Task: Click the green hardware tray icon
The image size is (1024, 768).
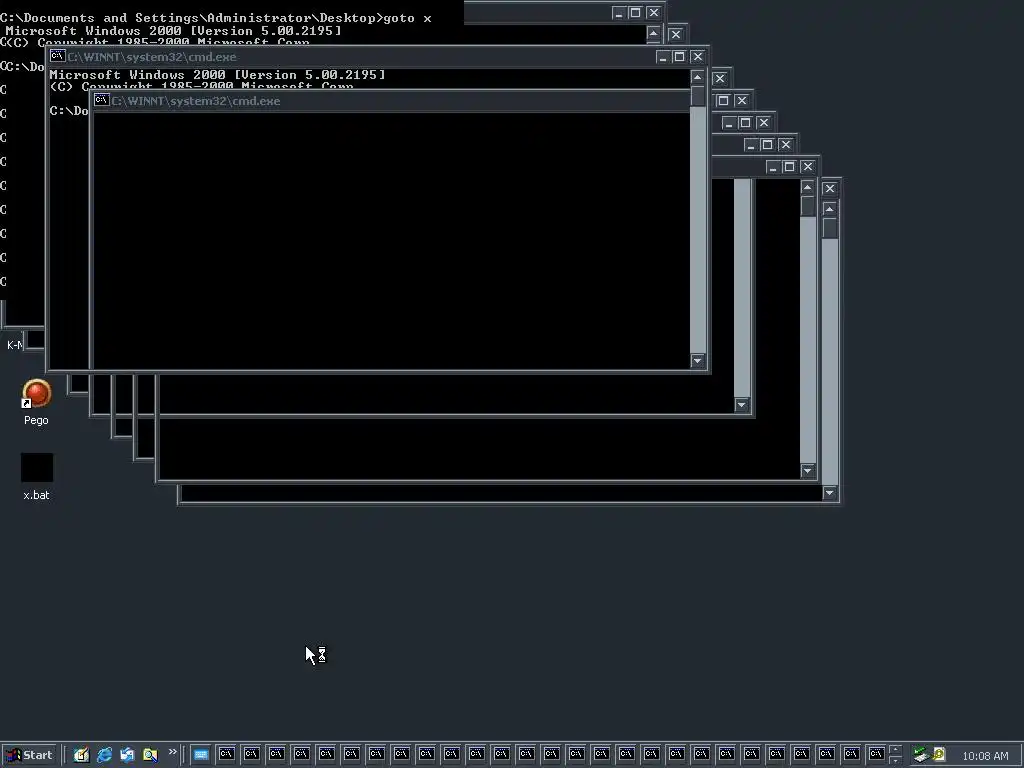Action: 921,755
